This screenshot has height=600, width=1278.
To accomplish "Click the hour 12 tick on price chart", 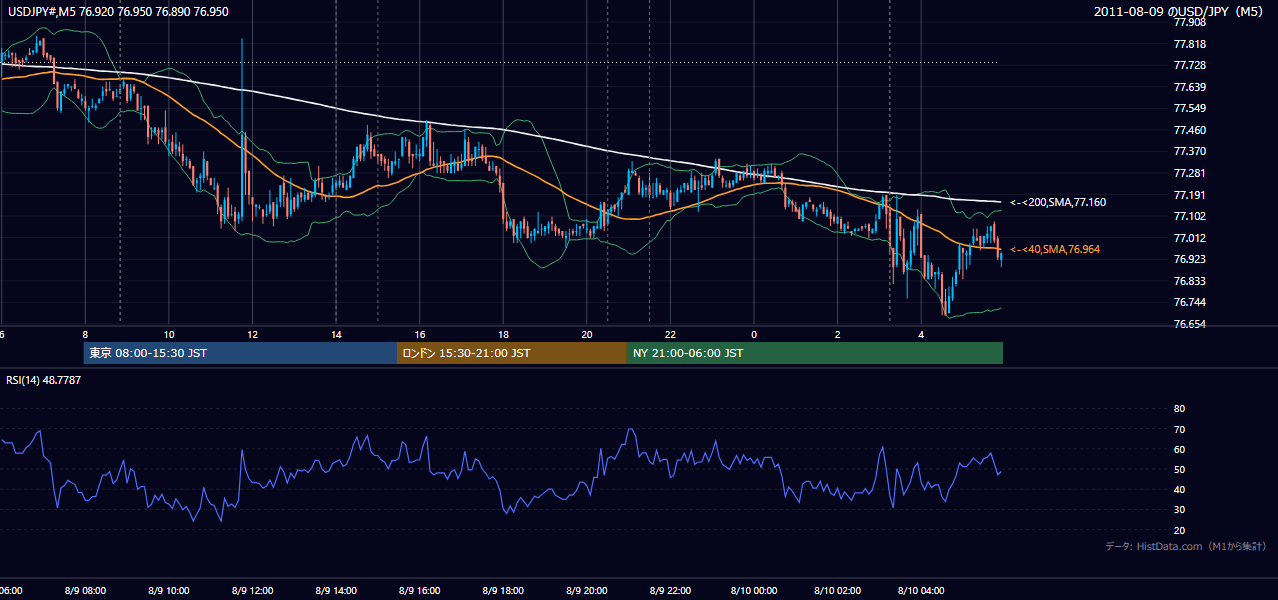I will tap(252, 334).
